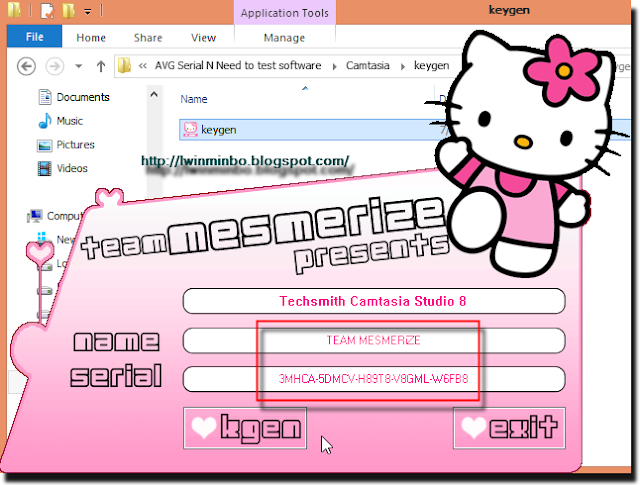
Task: Click the Back navigation arrow
Action: [27, 66]
